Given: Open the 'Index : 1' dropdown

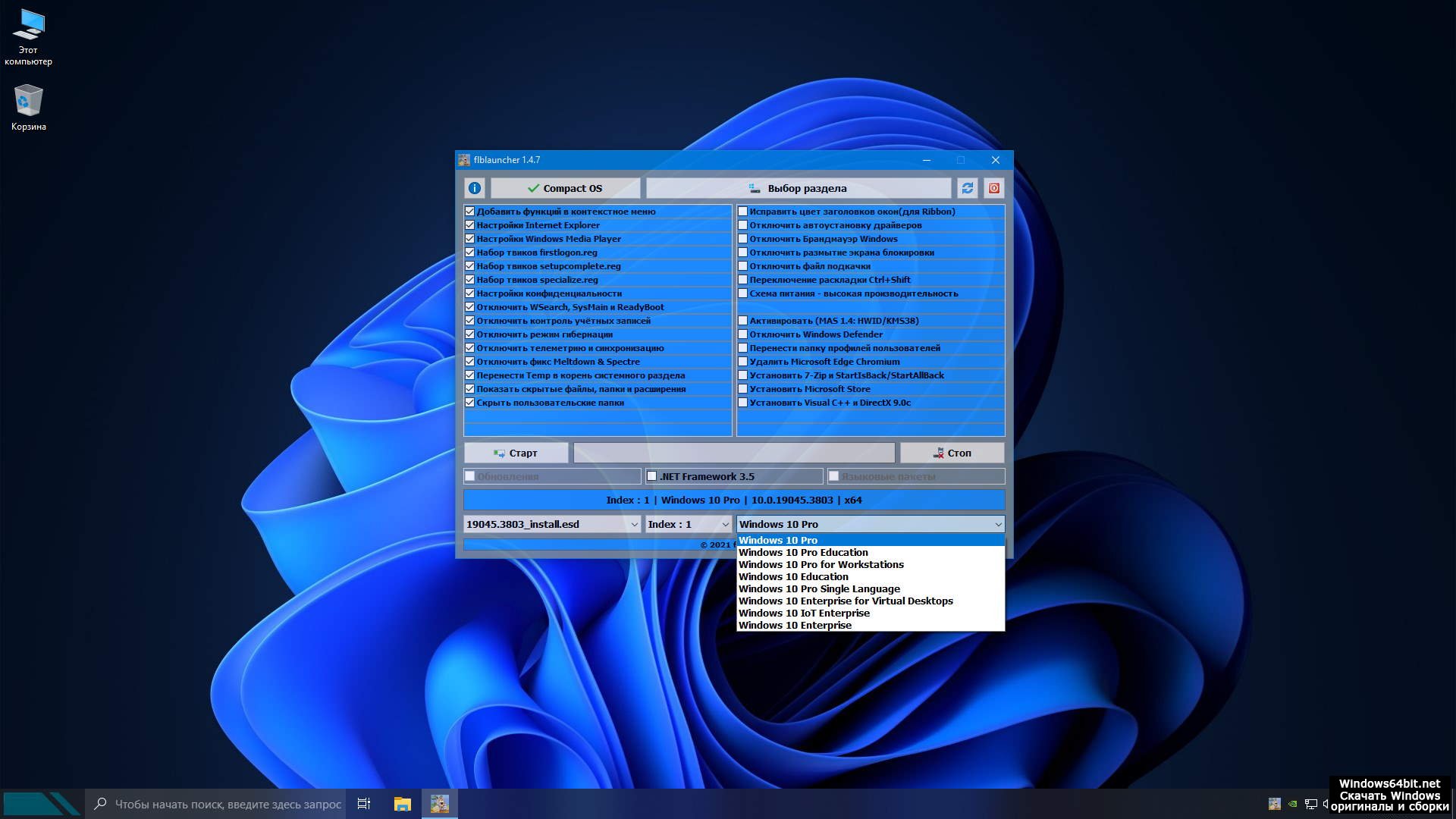Looking at the screenshot, I should pyautogui.click(x=725, y=524).
